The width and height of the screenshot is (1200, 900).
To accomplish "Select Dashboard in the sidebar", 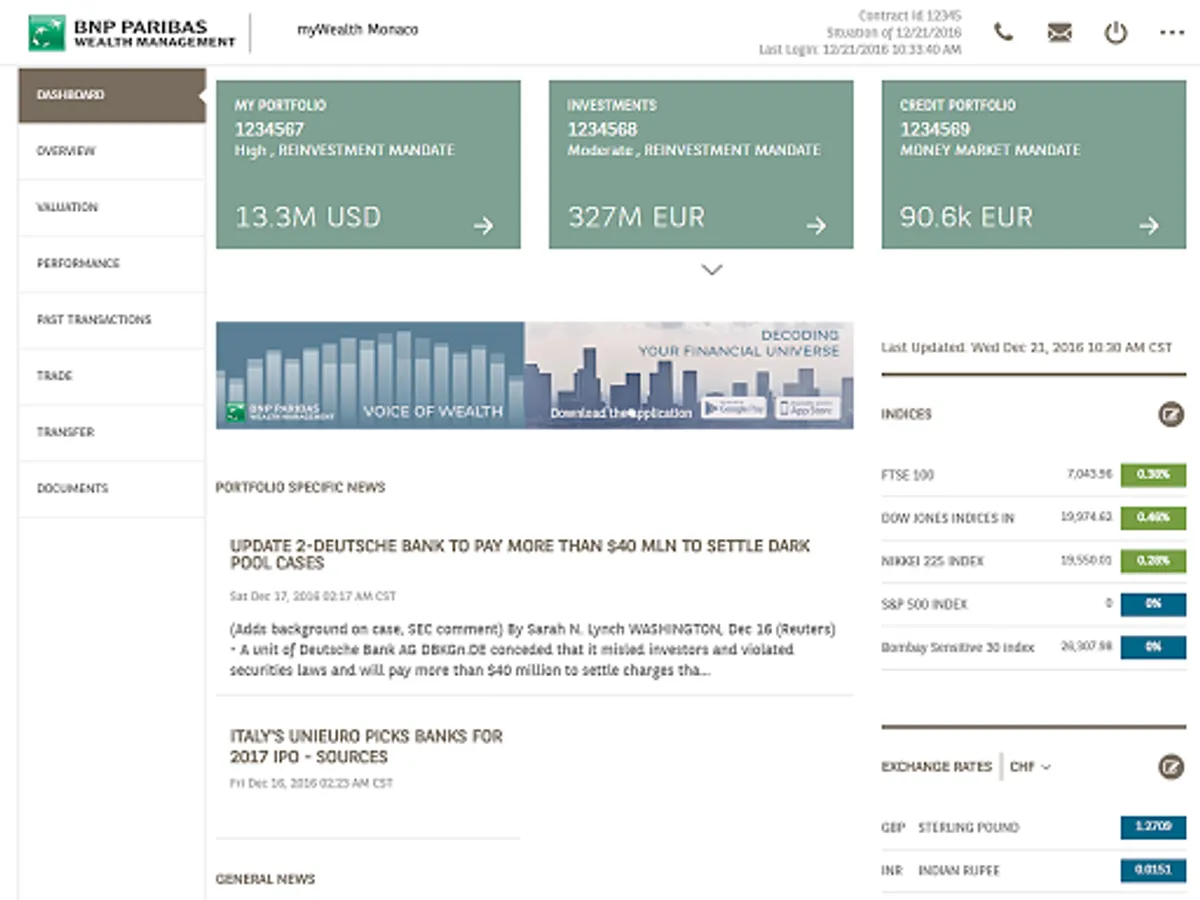I will (111, 95).
